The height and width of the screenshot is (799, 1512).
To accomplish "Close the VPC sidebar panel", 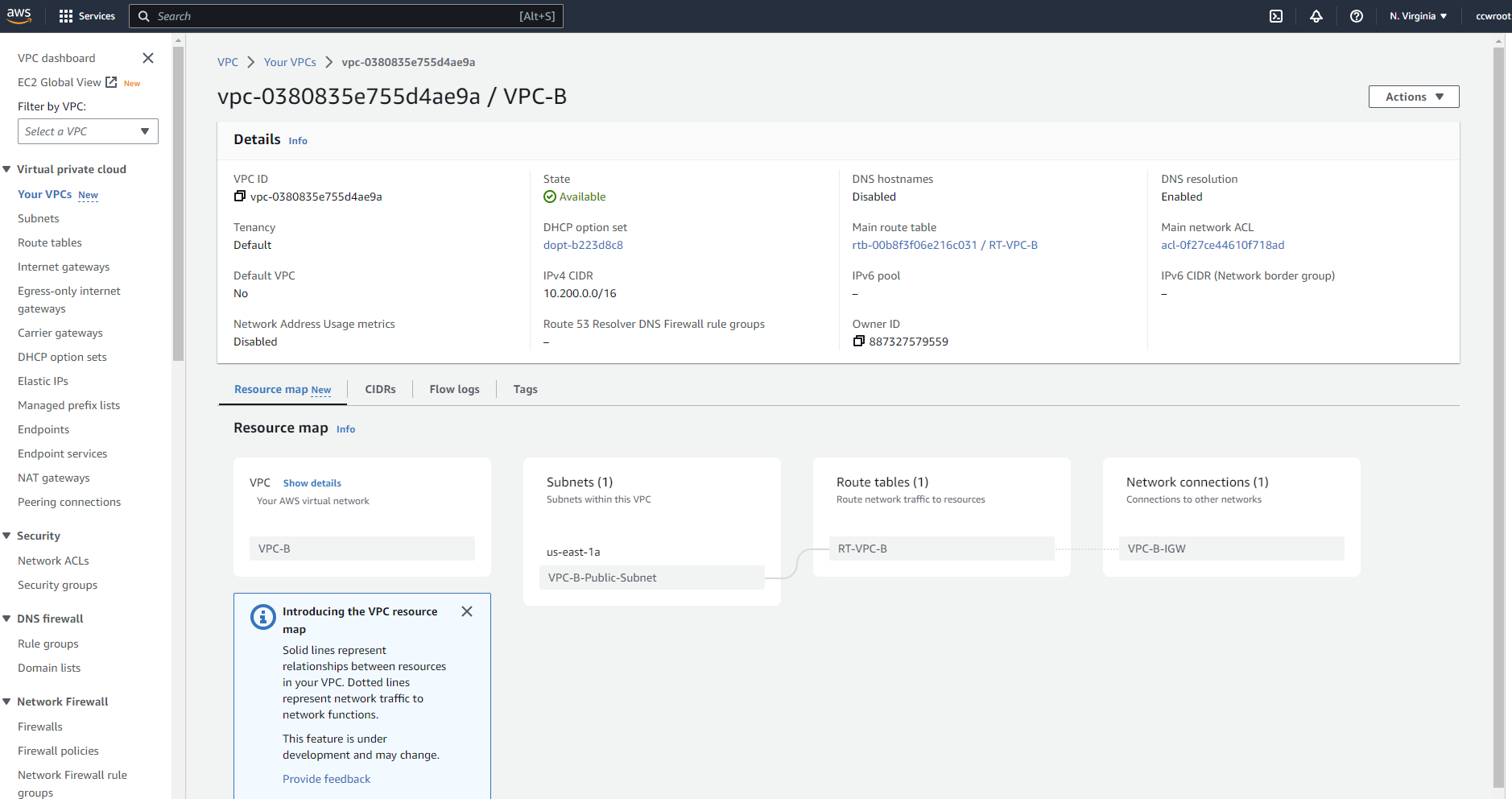I will coord(148,58).
